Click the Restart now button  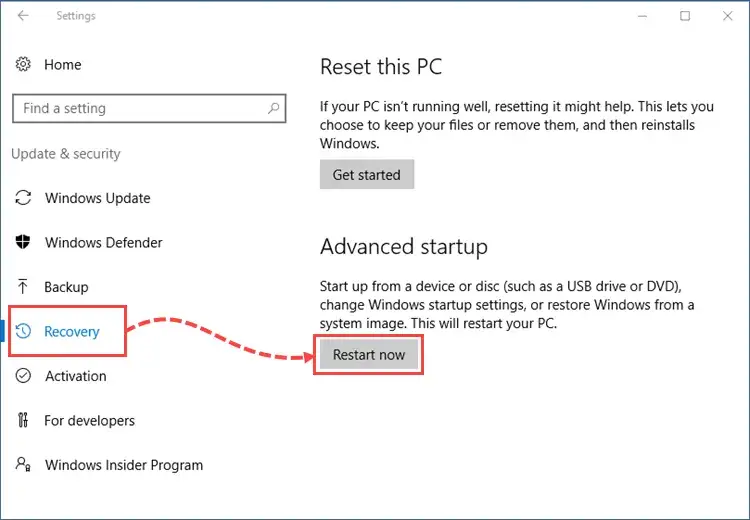coord(369,355)
